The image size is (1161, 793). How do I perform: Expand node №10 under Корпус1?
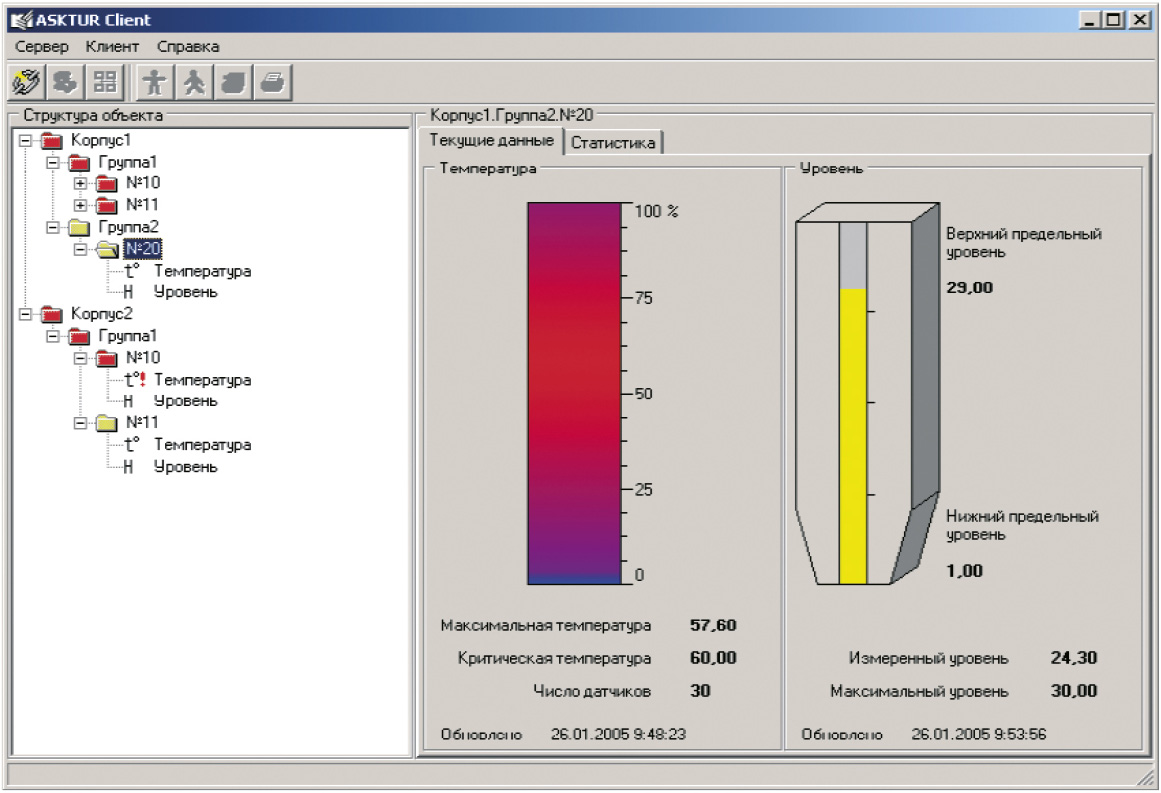tap(80, 184)
